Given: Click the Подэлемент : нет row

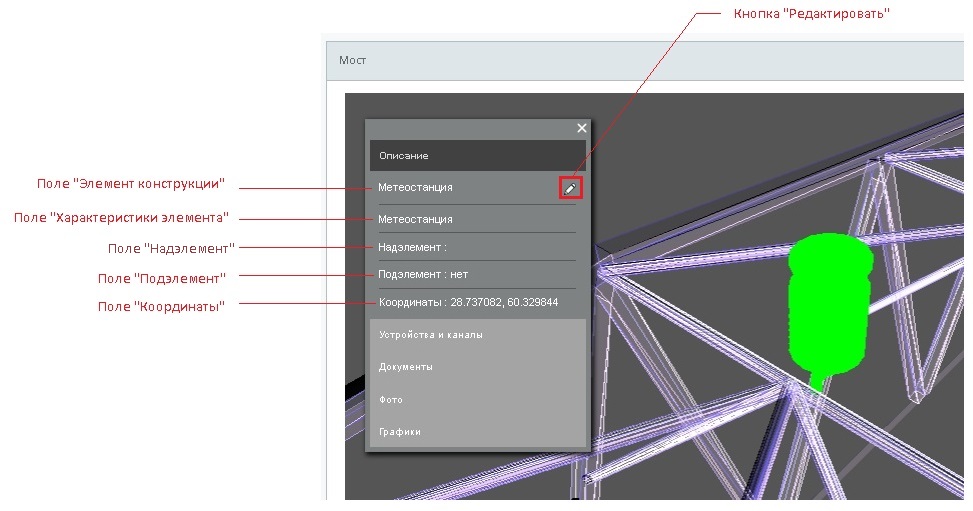Looking at the screenshot, I should pyautogui.click(x=423, y=274).
